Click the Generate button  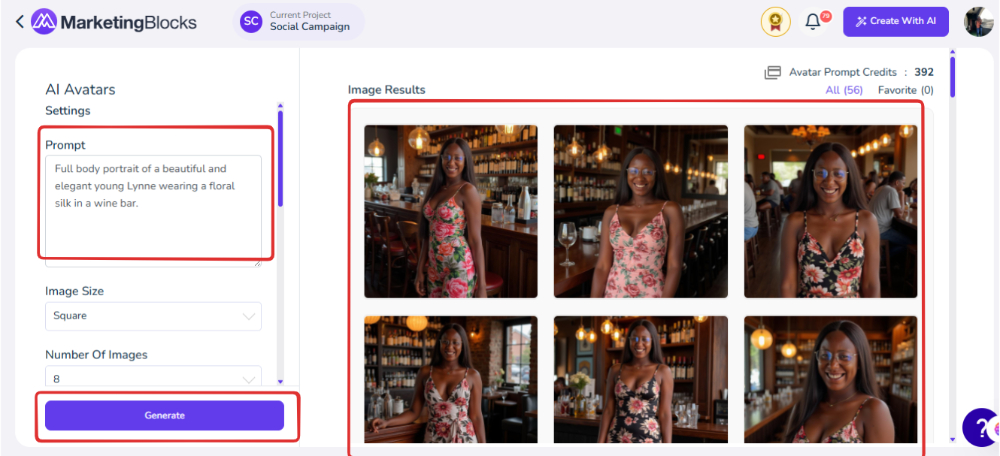(x=164, y=415)
